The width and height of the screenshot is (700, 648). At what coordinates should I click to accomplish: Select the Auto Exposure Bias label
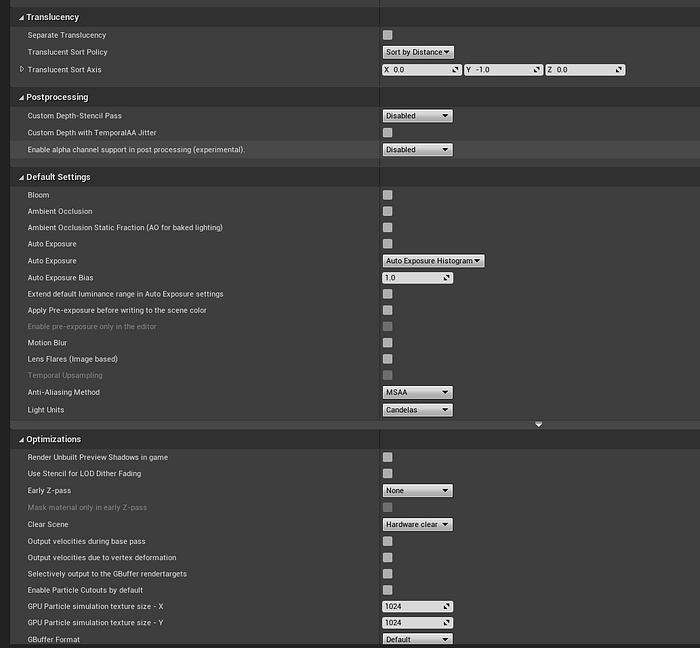pos(60,278)
